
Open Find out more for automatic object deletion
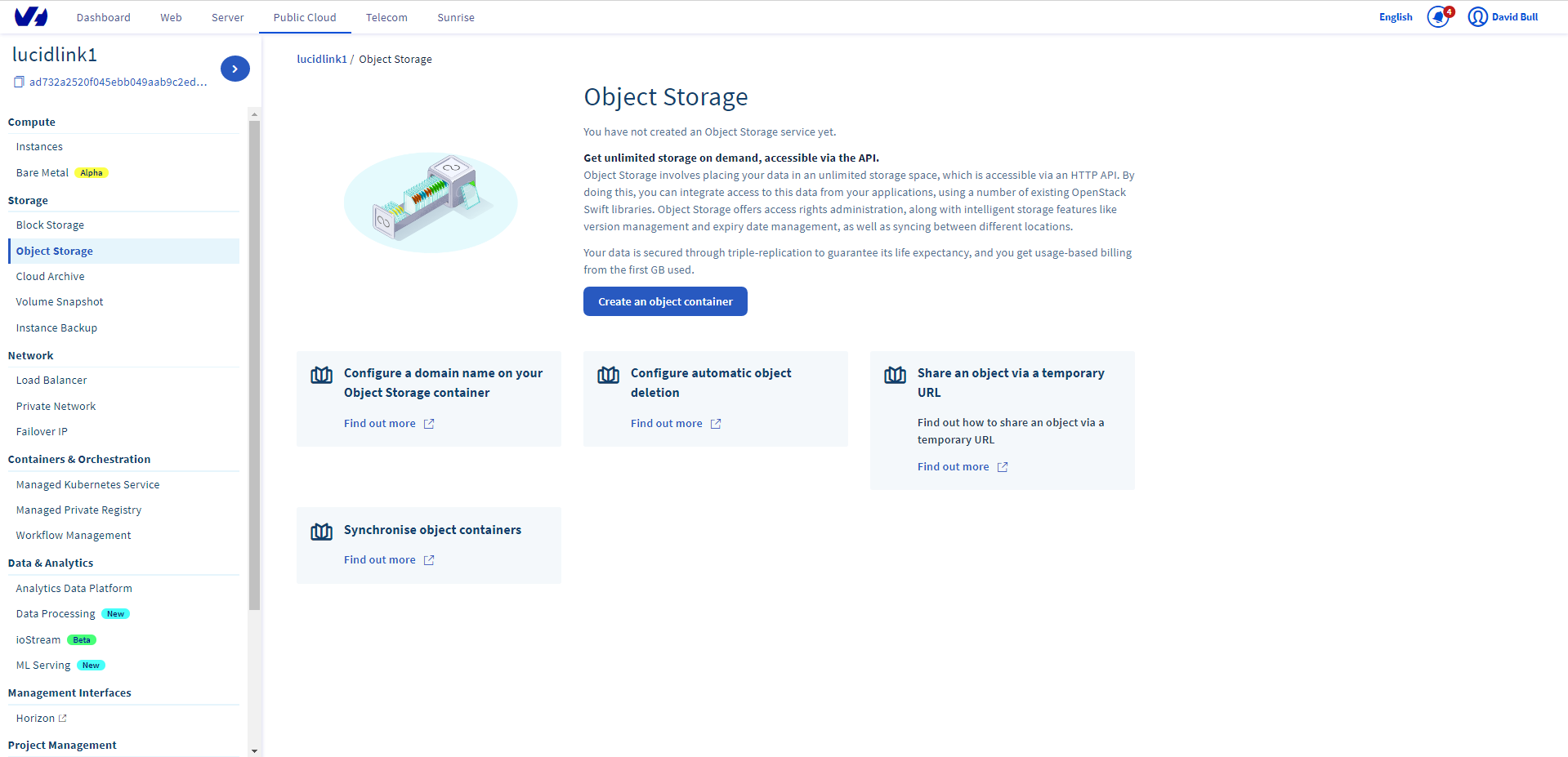pos(667,424)
